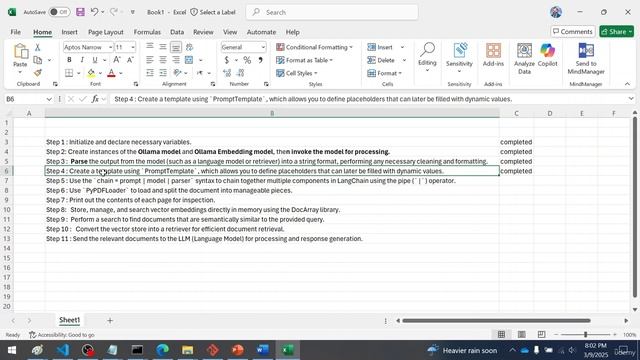This screenshot has width=640, height=360.
Task: Open the Automate tab
Action: [261, 32]
